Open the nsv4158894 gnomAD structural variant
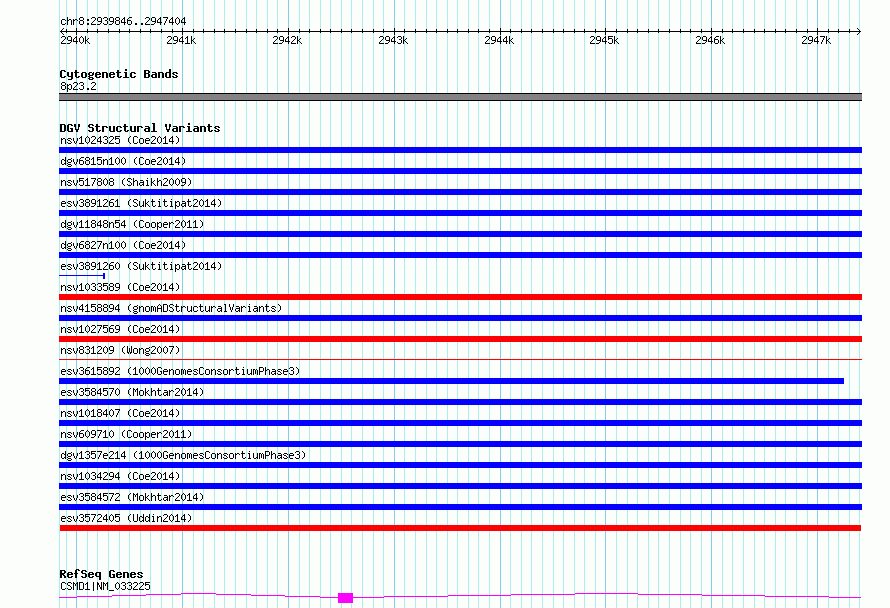The height and width of the screenshot is (608, 890). point(170,308)
